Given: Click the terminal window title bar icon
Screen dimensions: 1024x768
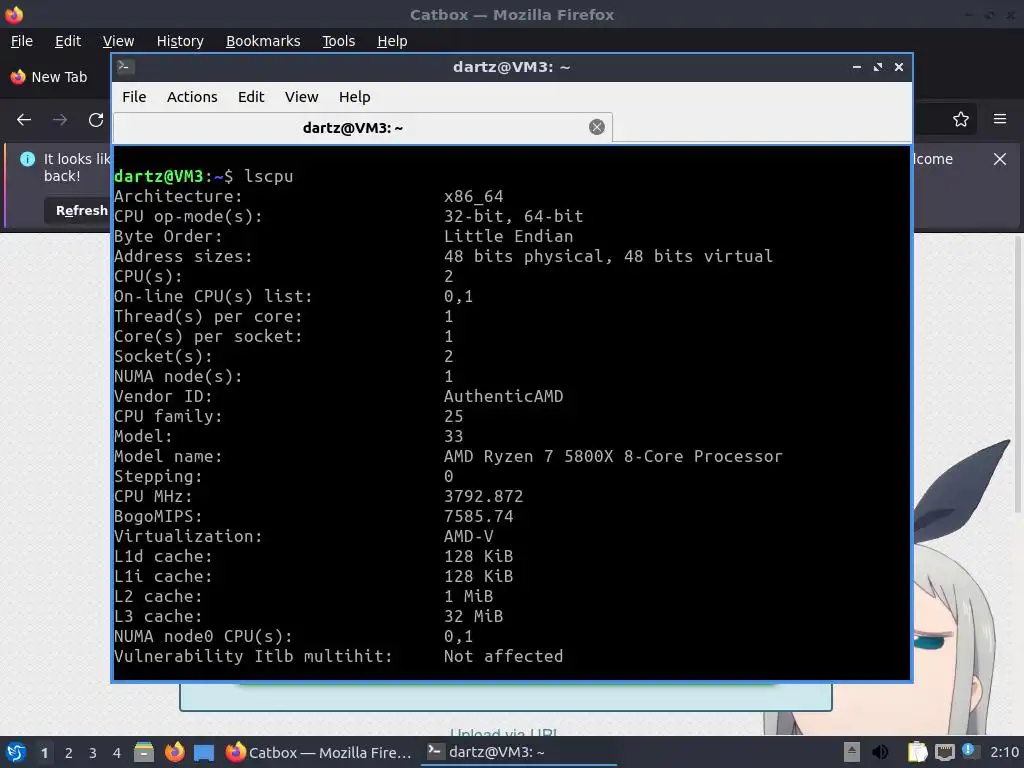Looking at the screenshot, I should point(125,67).
